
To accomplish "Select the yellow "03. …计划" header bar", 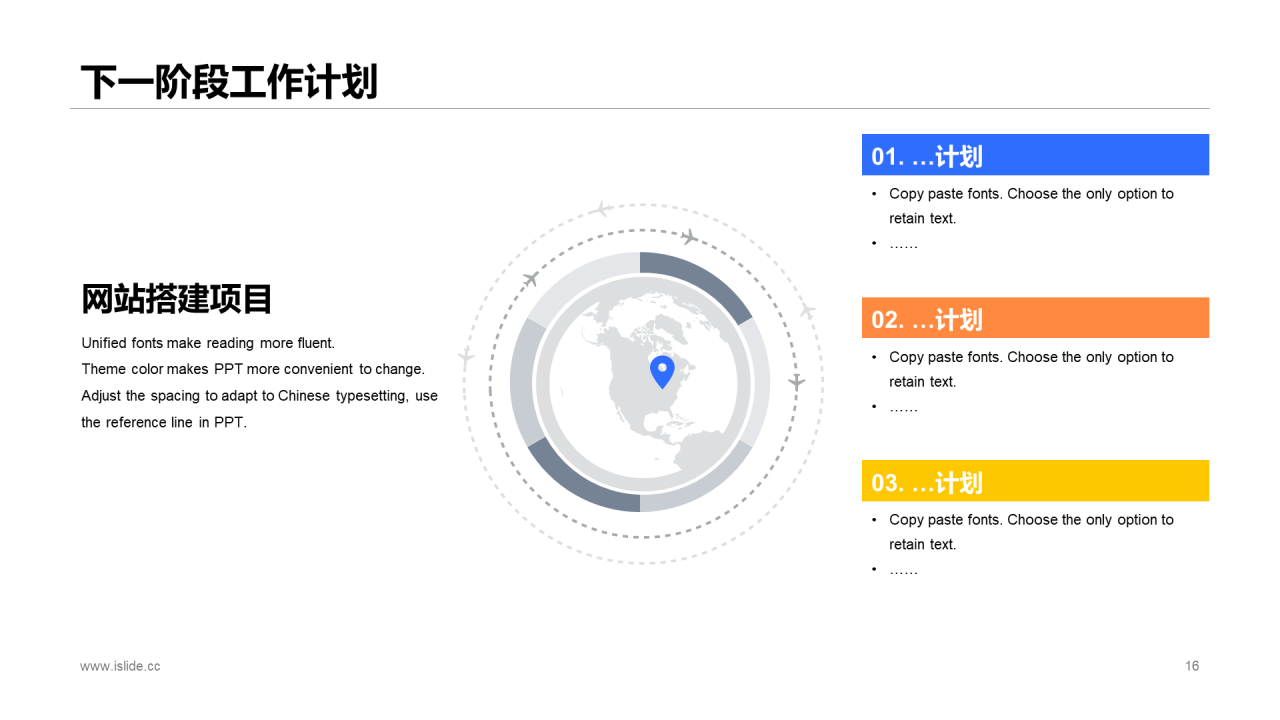I will click(1035, 481).
